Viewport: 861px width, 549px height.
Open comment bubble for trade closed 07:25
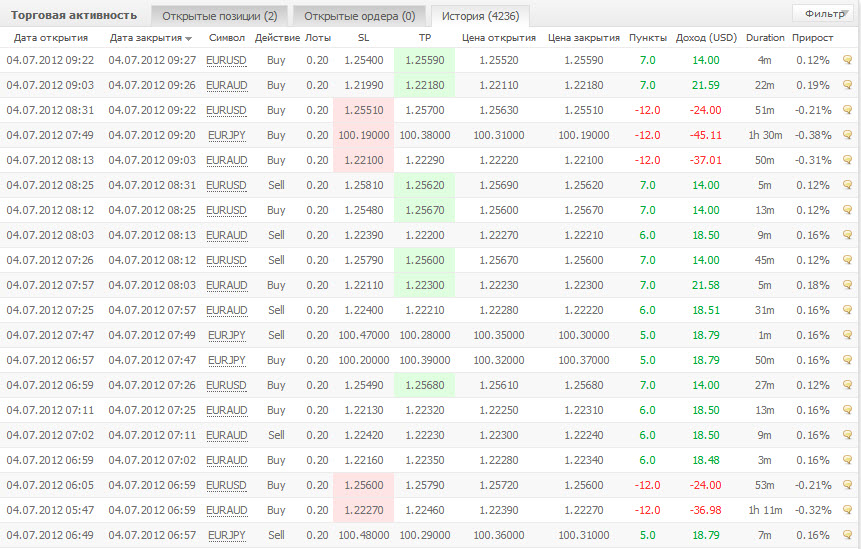(x=847, y=410)
